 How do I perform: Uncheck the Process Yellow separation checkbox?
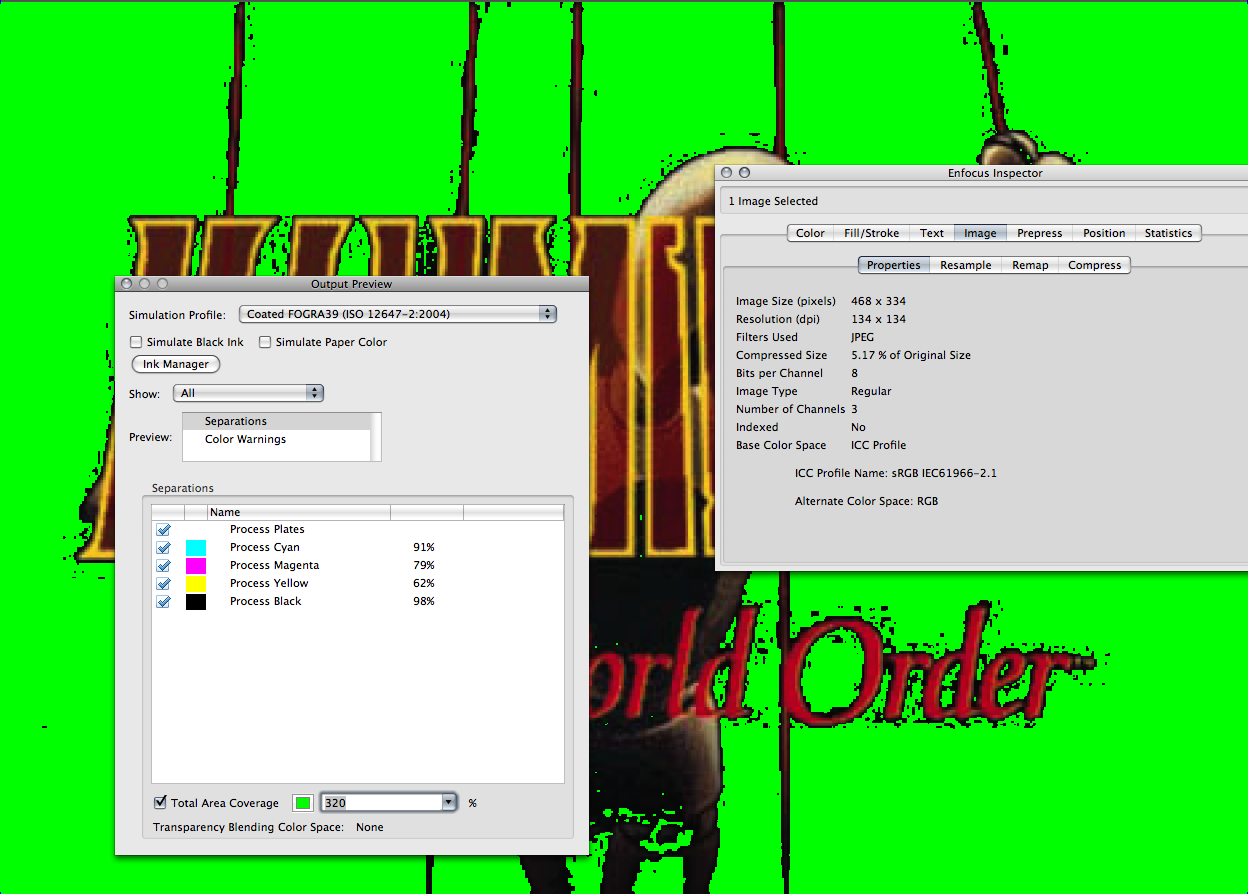click(164, 583)
